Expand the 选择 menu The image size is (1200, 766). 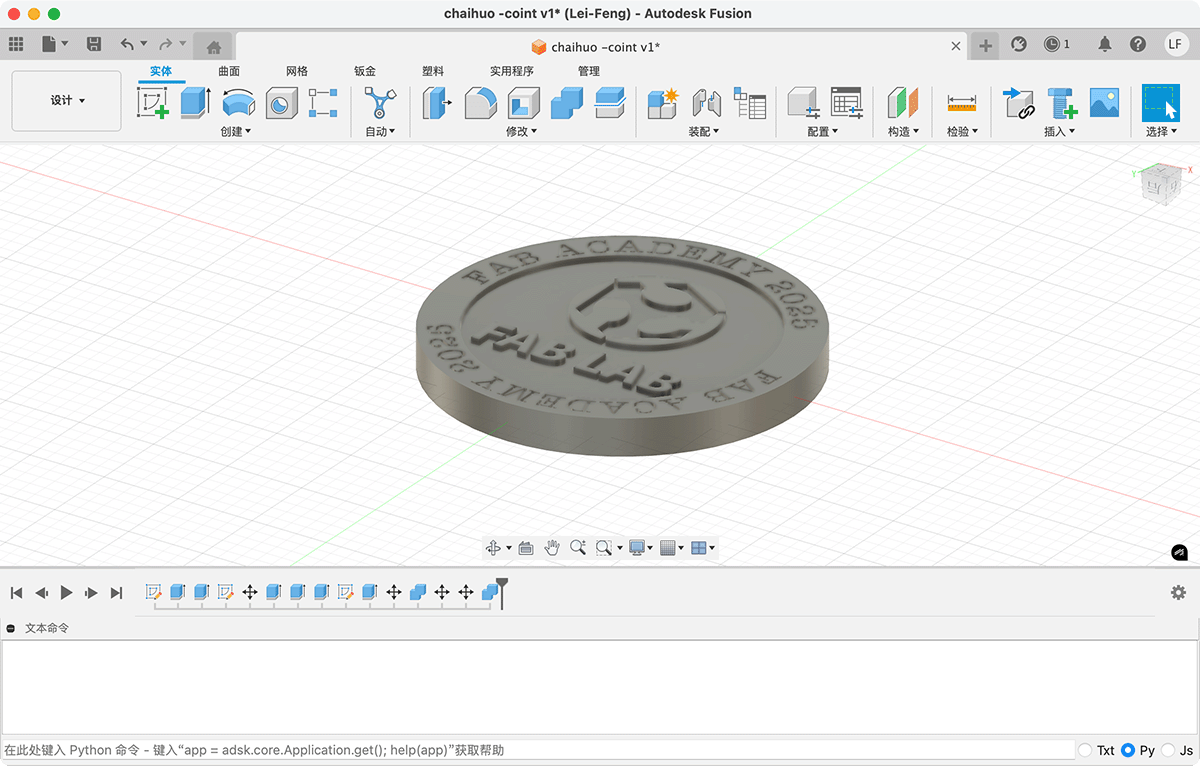click(1162, 131)
